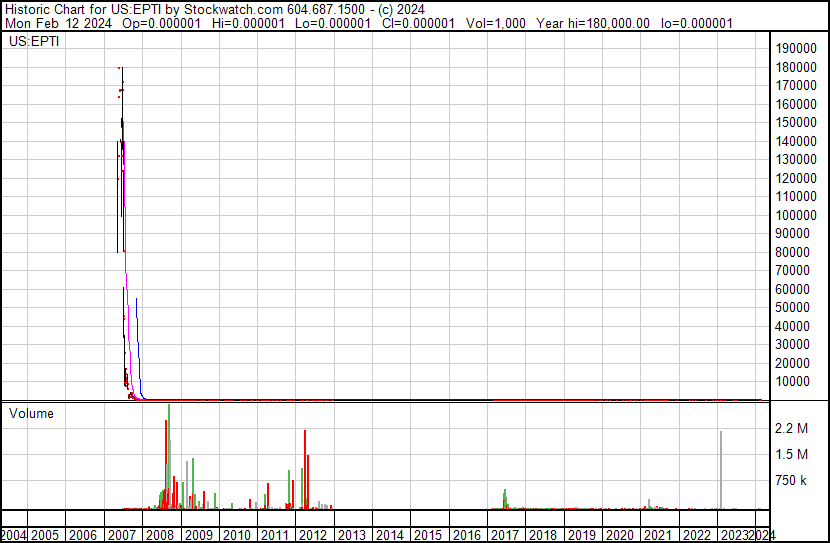Screen dimensions: 830x543
Task: Click the tallest green volume bar in 2008
Action: coord(169,455)
